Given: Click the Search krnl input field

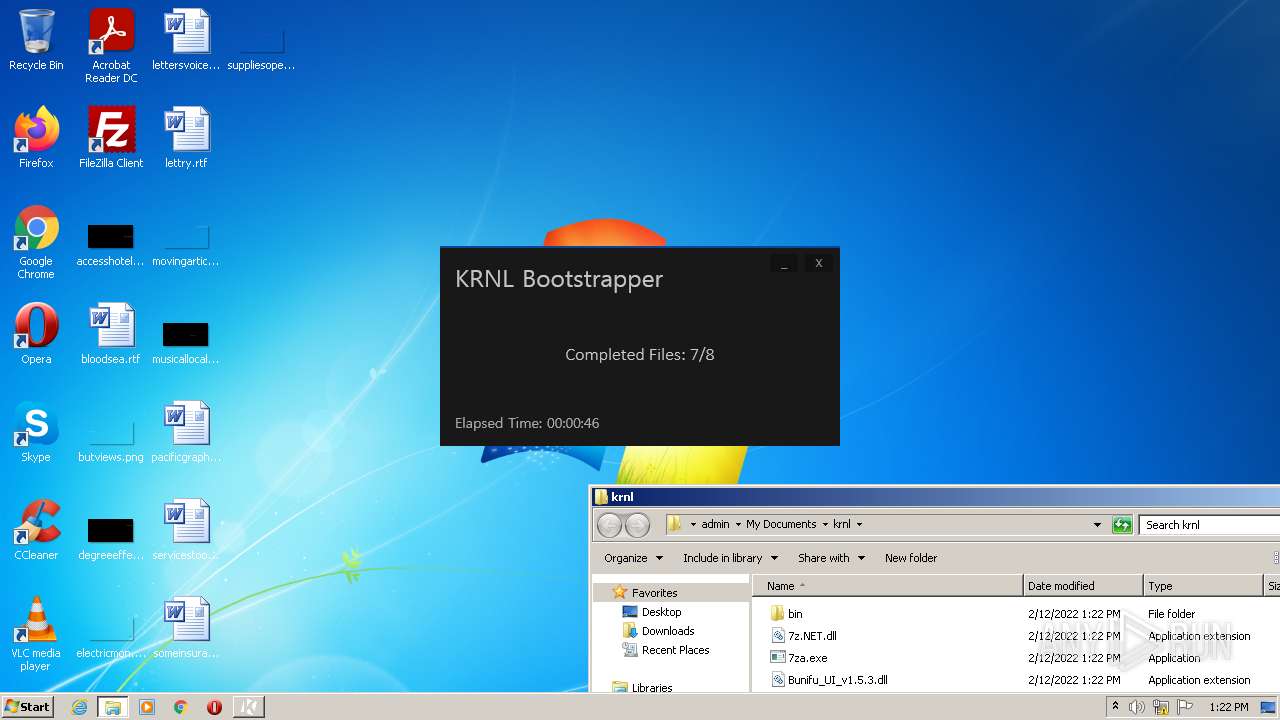Looking at the screenshot, I should (1208, 524).
